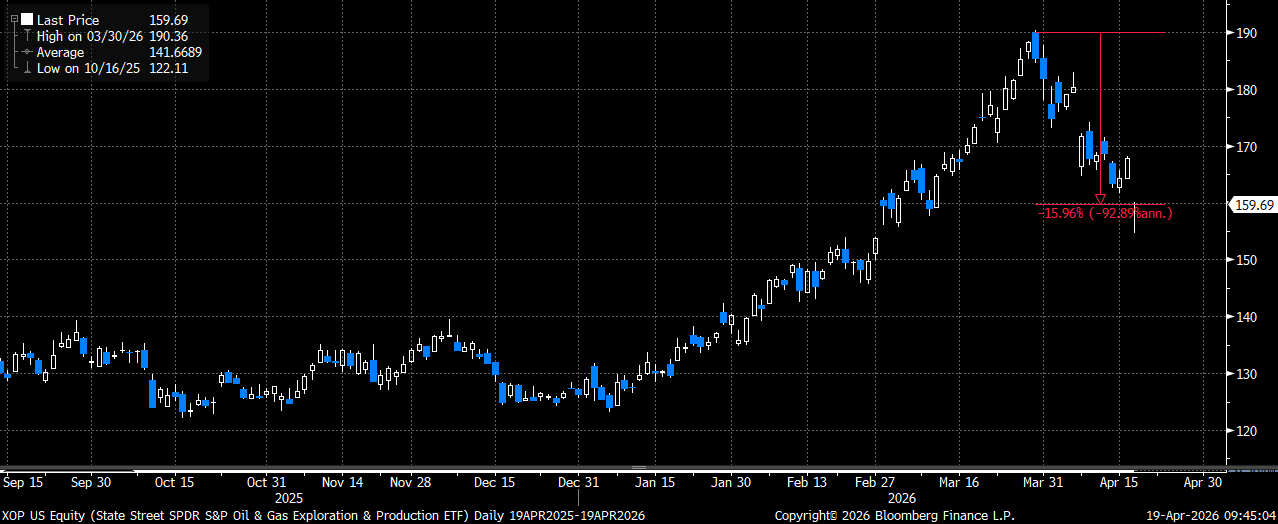Click the Mar 16 date axis label
Image resolution: width=1278 pixels, height=524 pixels.
pyautogui.click(x=959, y=481)
